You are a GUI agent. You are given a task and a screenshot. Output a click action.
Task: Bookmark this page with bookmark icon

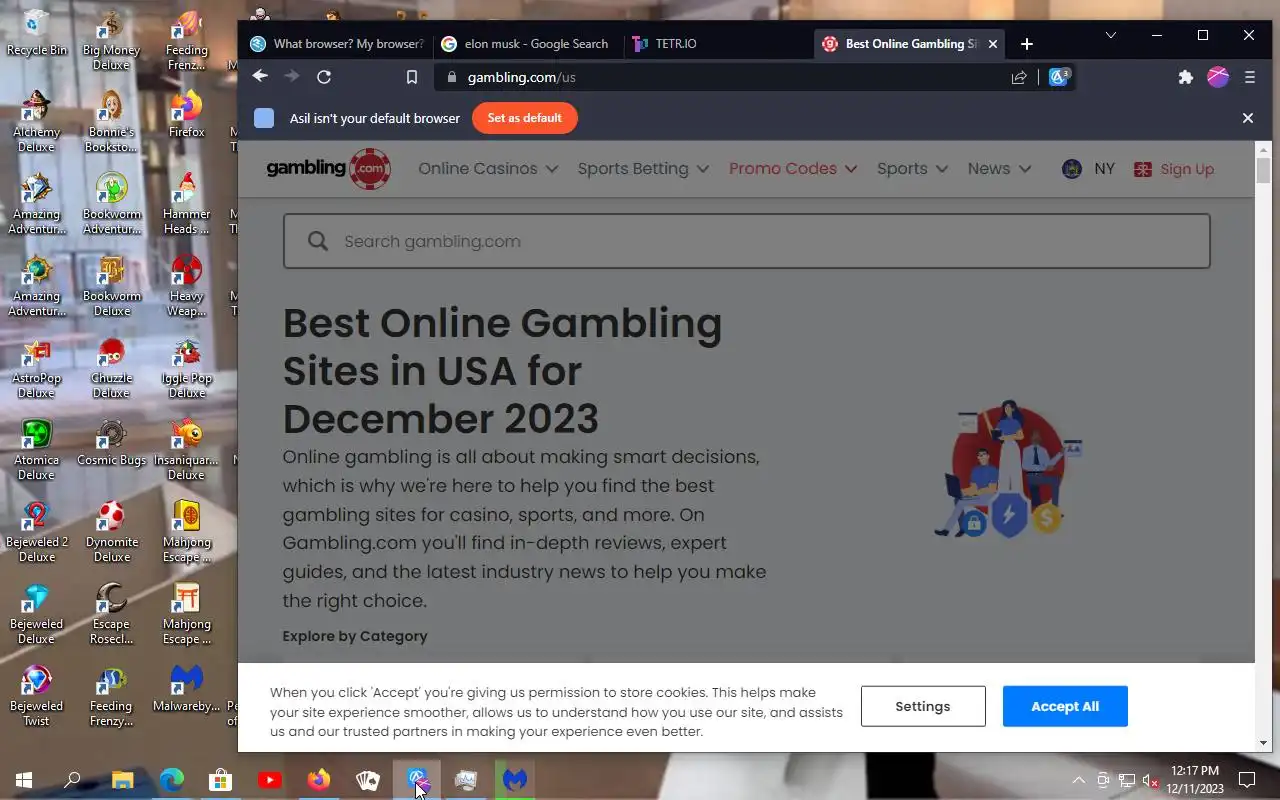click(x=411, y=77)
